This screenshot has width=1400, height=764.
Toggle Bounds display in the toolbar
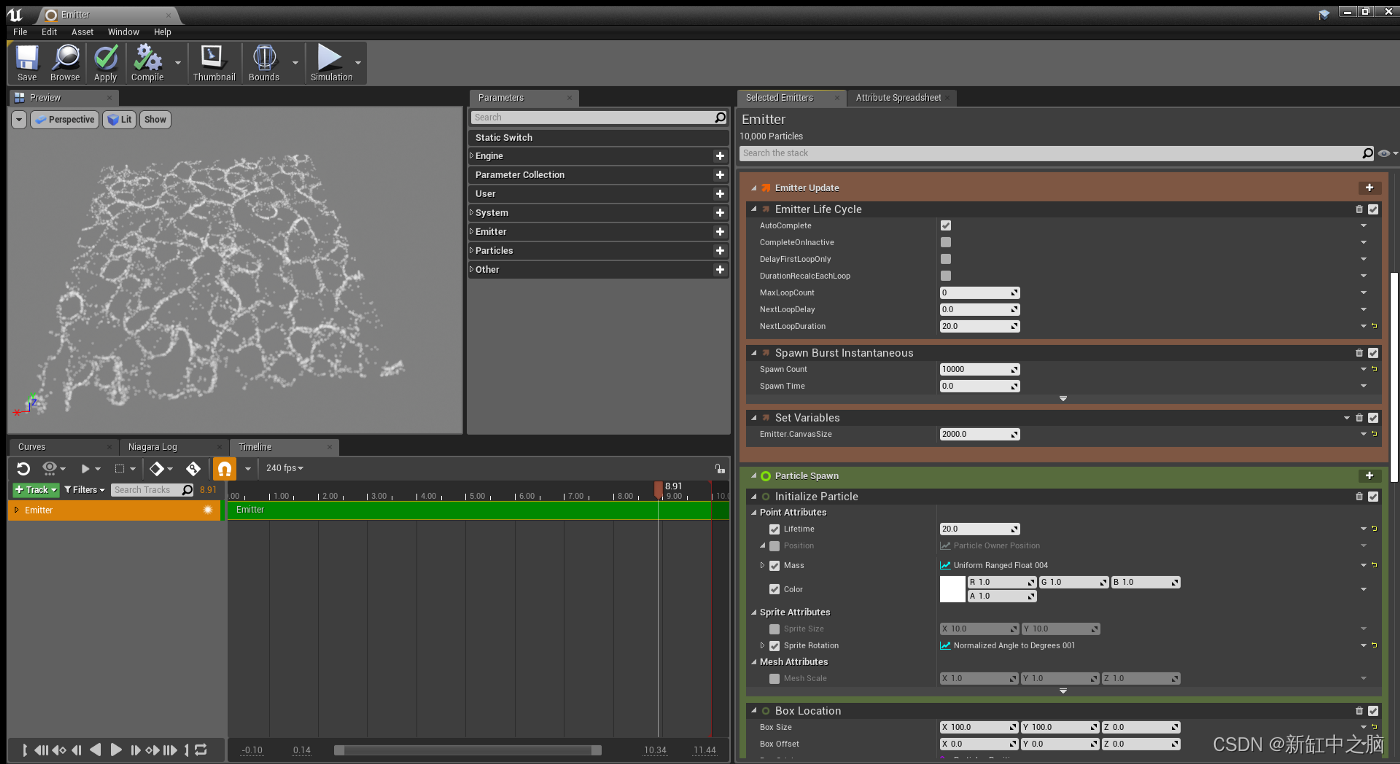point(264,63)
